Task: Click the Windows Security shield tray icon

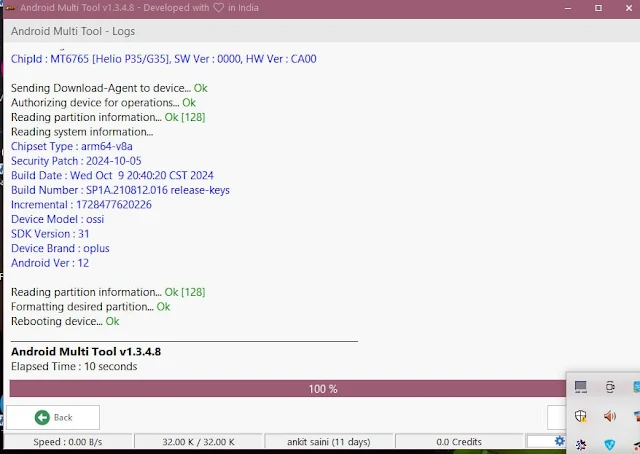Action: (581, 416)
